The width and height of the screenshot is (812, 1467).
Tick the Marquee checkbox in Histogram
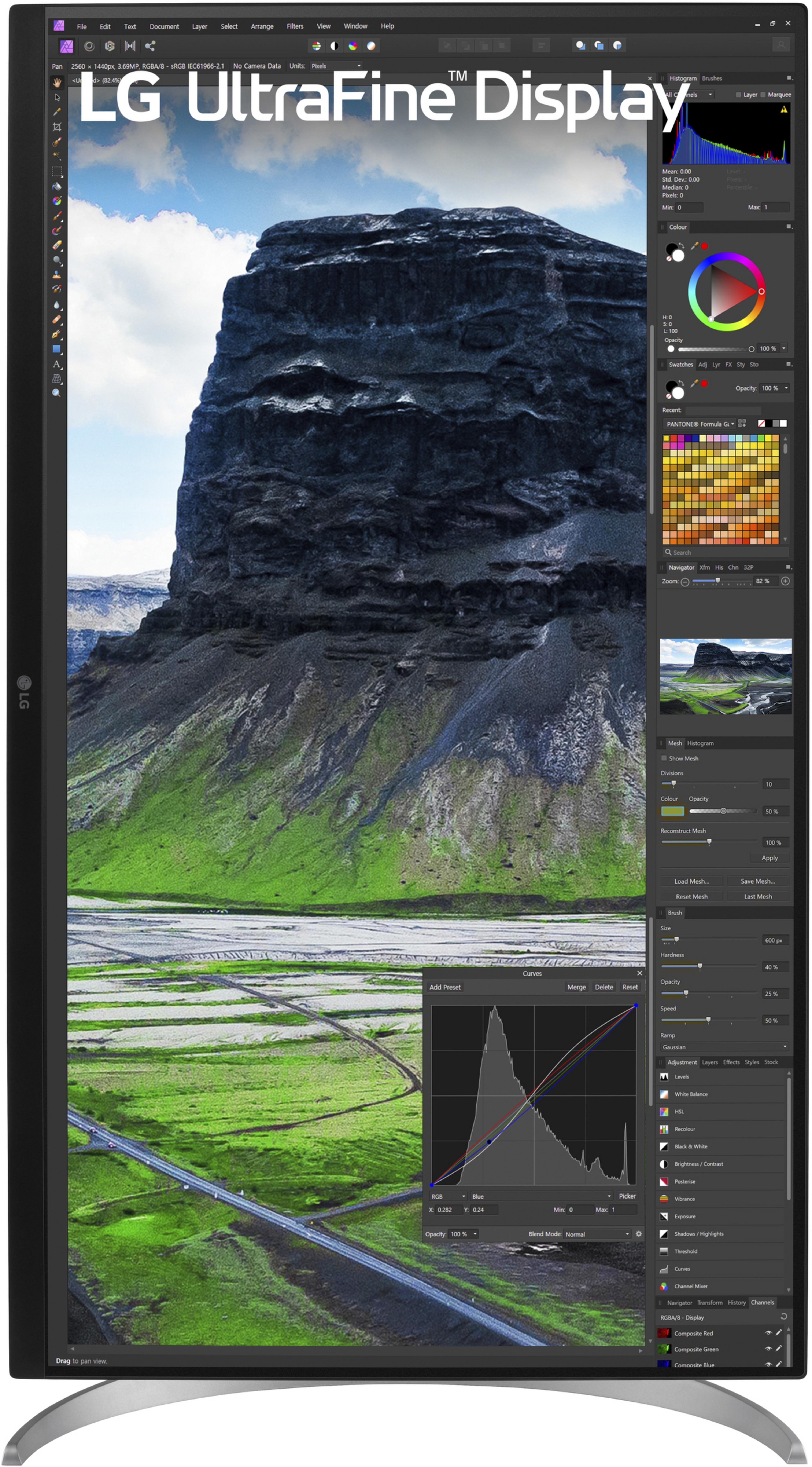(x=763, y=95)
